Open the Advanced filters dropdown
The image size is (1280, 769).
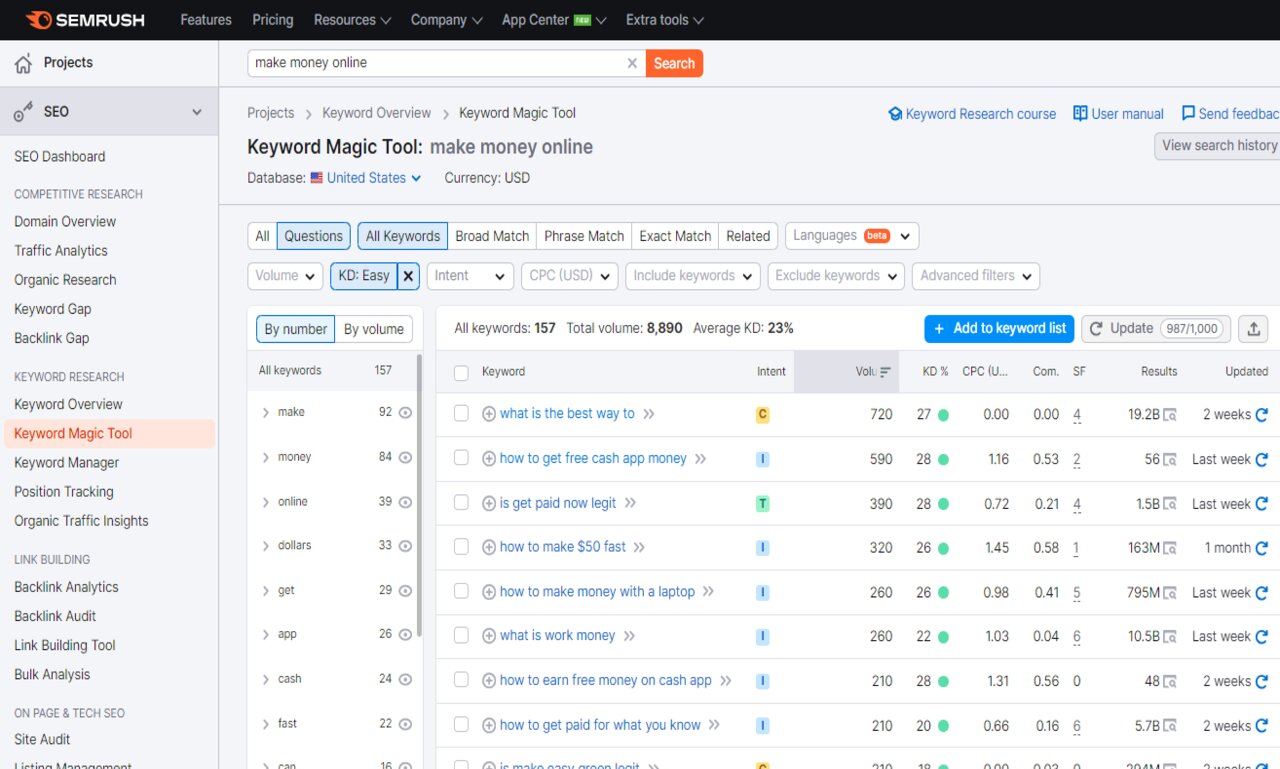tap(975, 275)
